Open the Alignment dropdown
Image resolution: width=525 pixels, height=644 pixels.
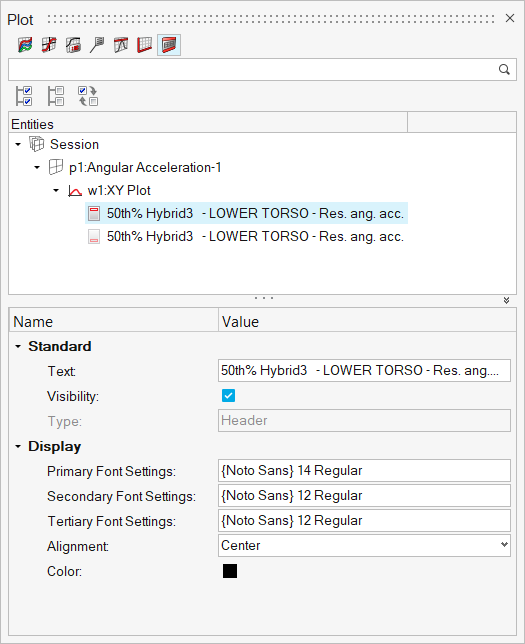coord(364,545)
